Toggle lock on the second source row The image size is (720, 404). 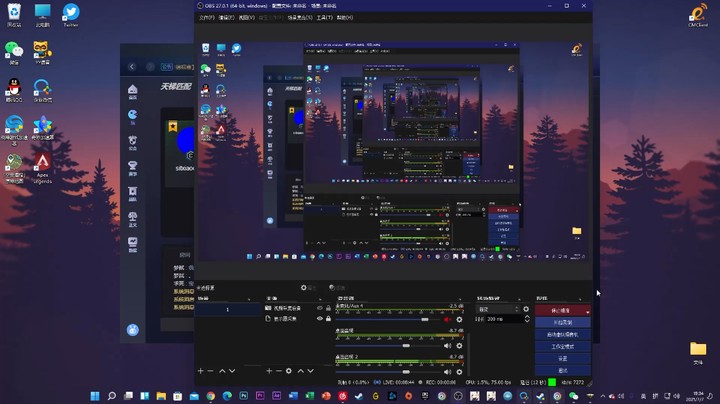coord(328,318)
